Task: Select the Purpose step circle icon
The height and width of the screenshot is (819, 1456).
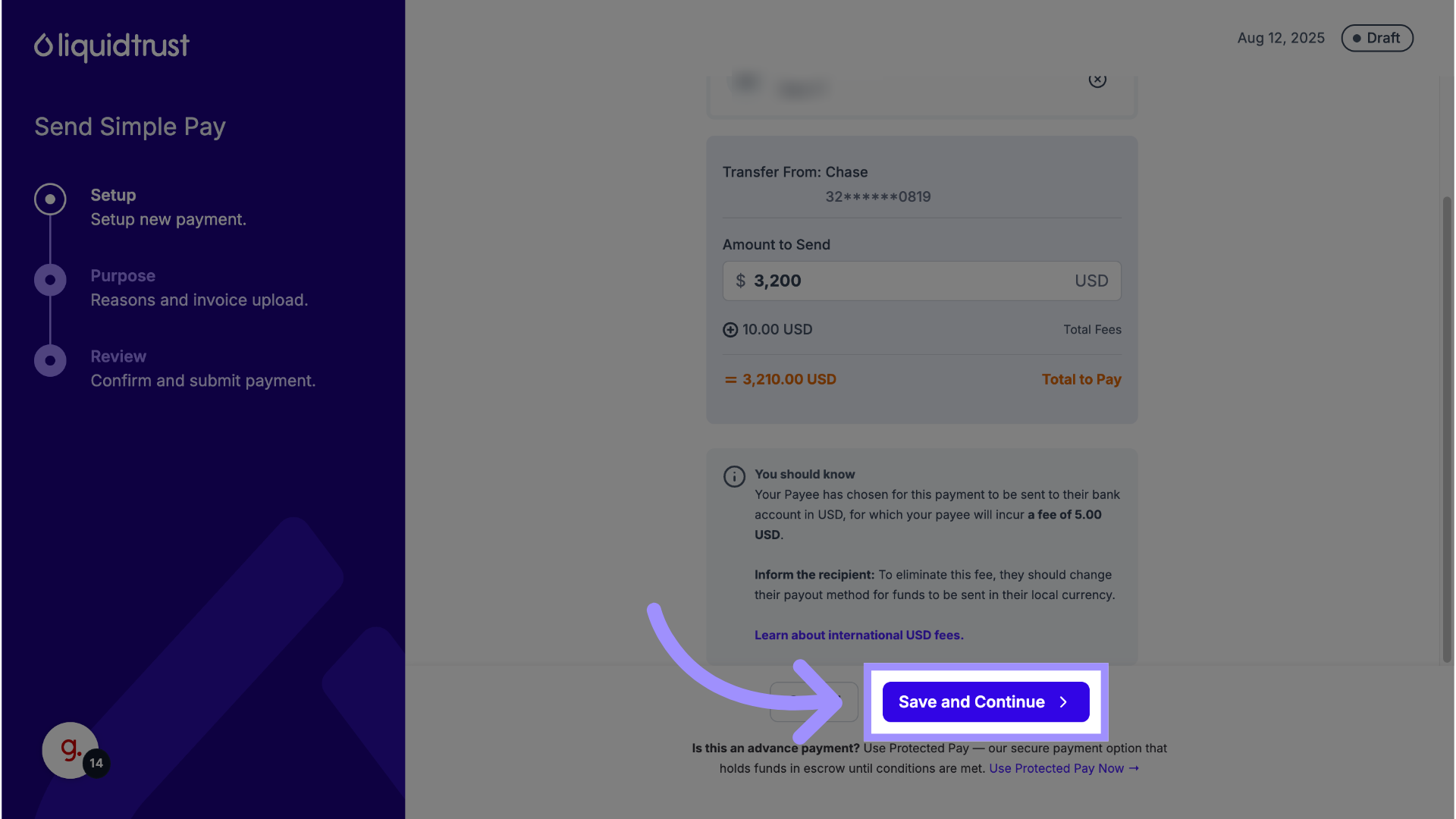Action: [50, 280]
